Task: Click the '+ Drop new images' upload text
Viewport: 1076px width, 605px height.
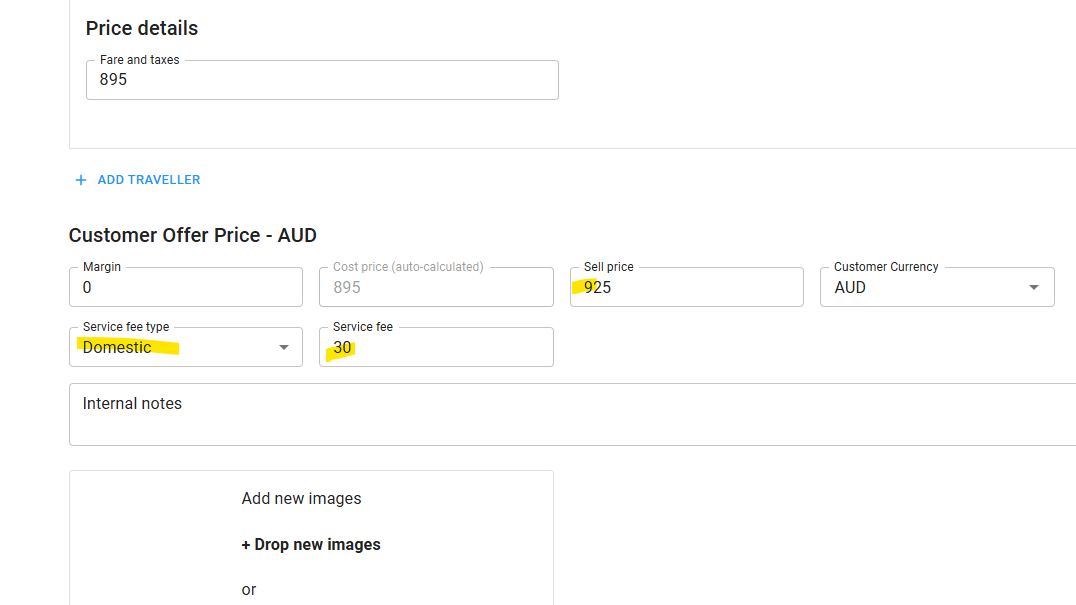Action: [x=311, y=545]
